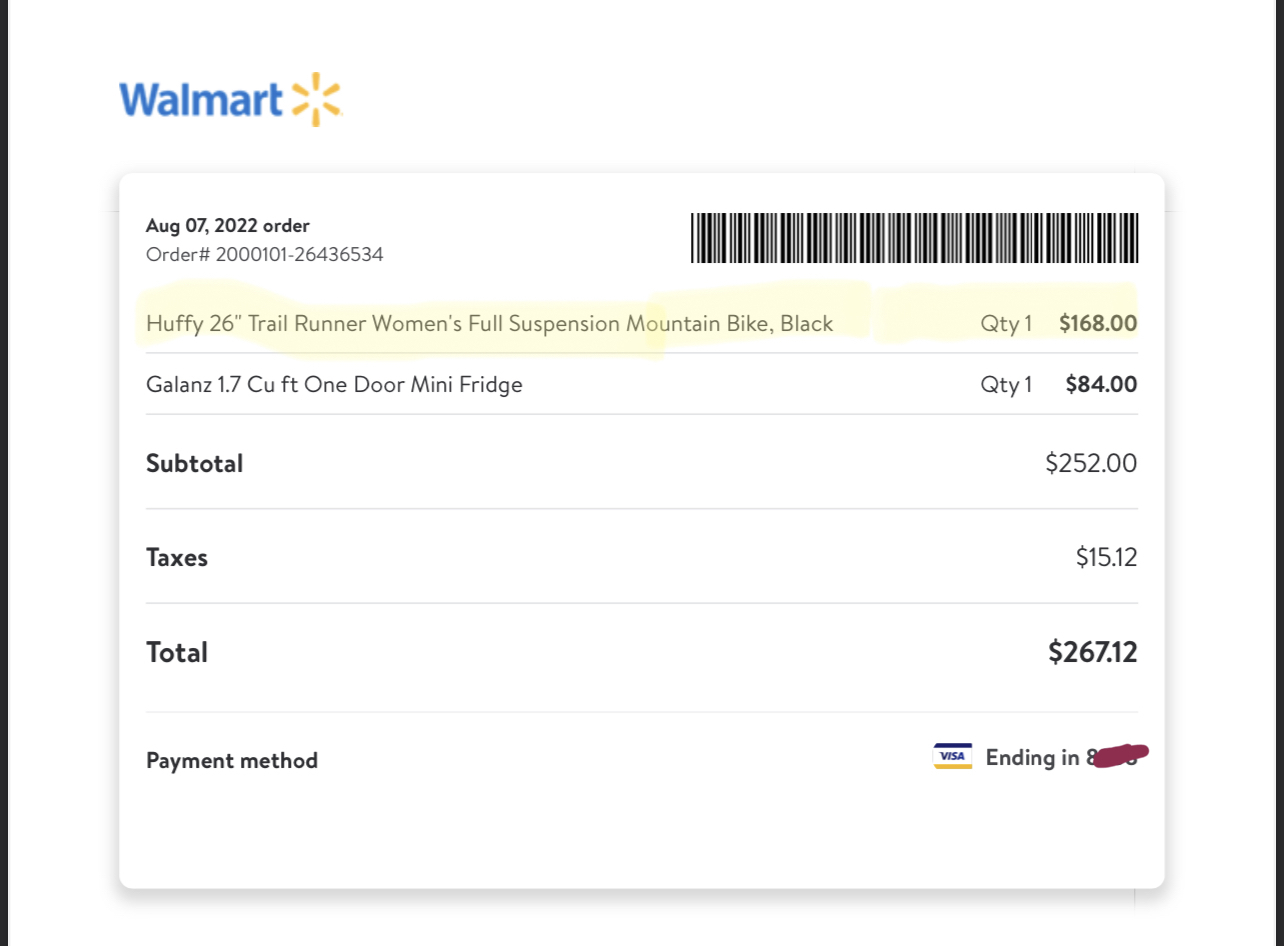Click the $15.12 tax amount

(x=1106, y=558)
